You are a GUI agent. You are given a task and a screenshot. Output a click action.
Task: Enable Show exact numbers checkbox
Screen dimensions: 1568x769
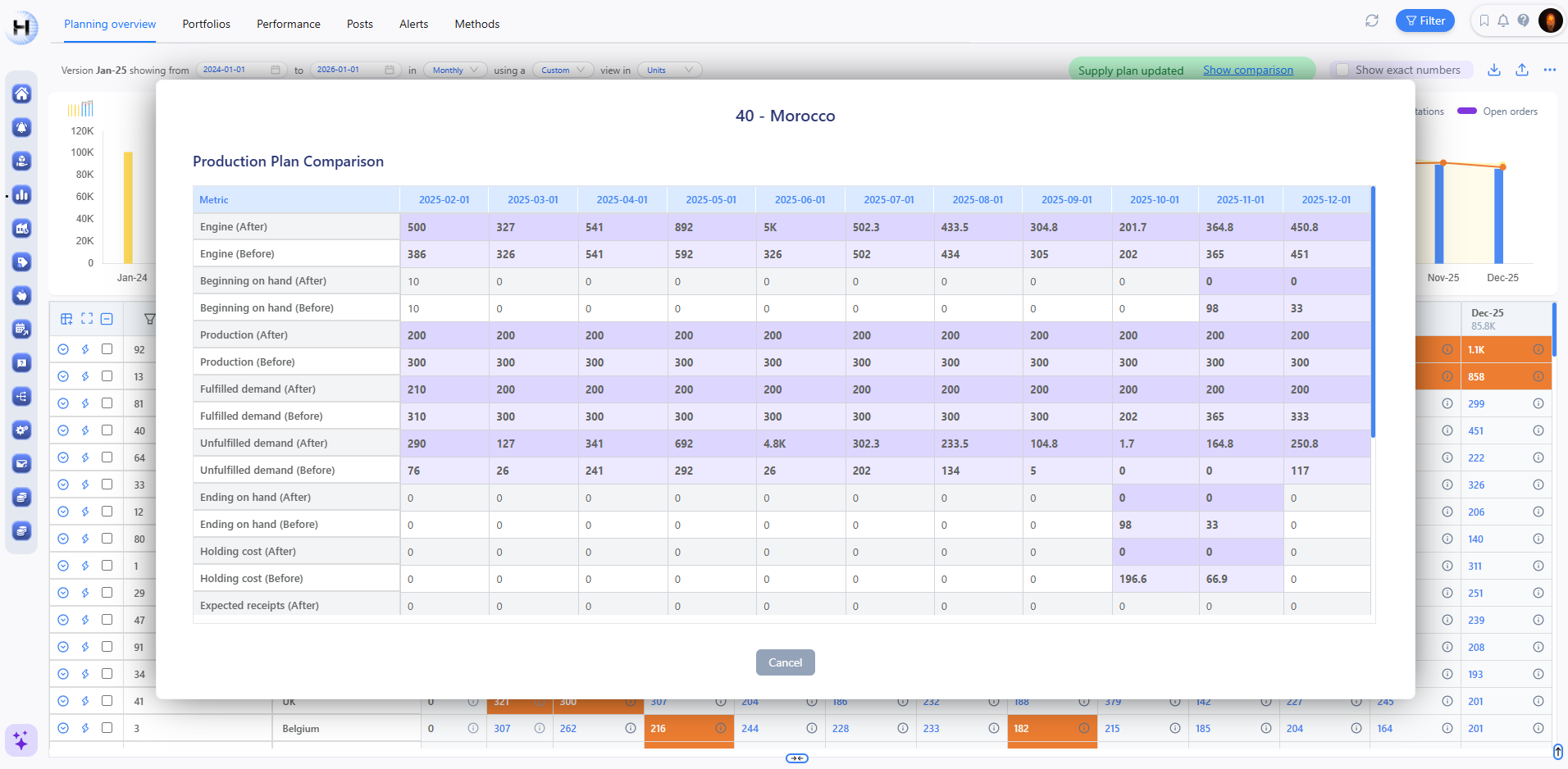click(x=1342, y=71)
